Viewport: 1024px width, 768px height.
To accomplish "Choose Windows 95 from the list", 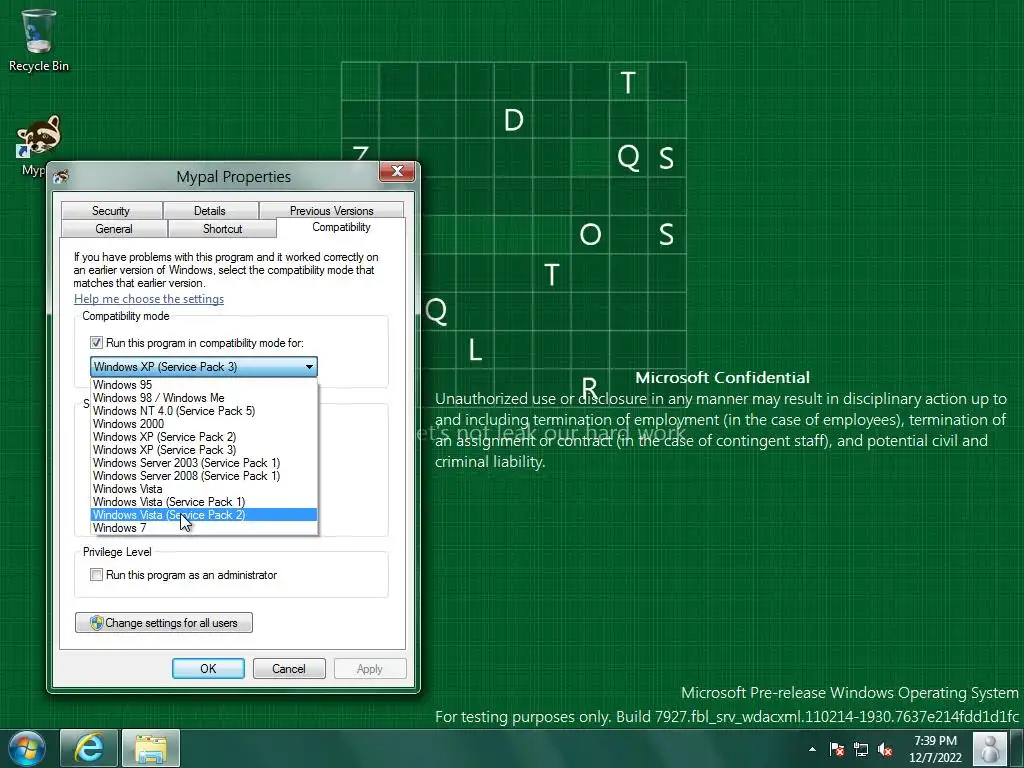I will click(204, 385).
